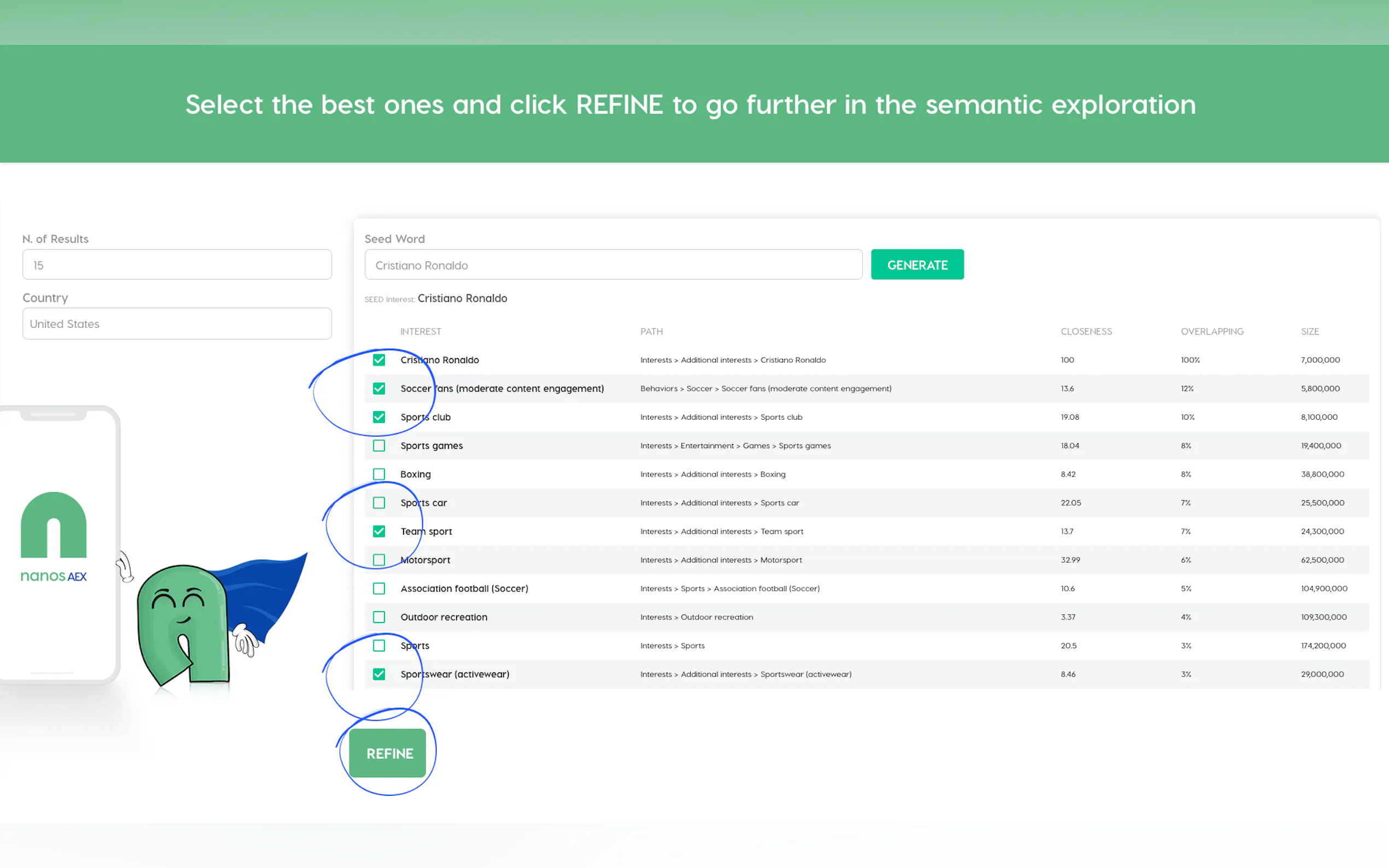Sort by the CLOSENESS column header
This screenshot has height=868, width=1389.
tap(1086, 331)
